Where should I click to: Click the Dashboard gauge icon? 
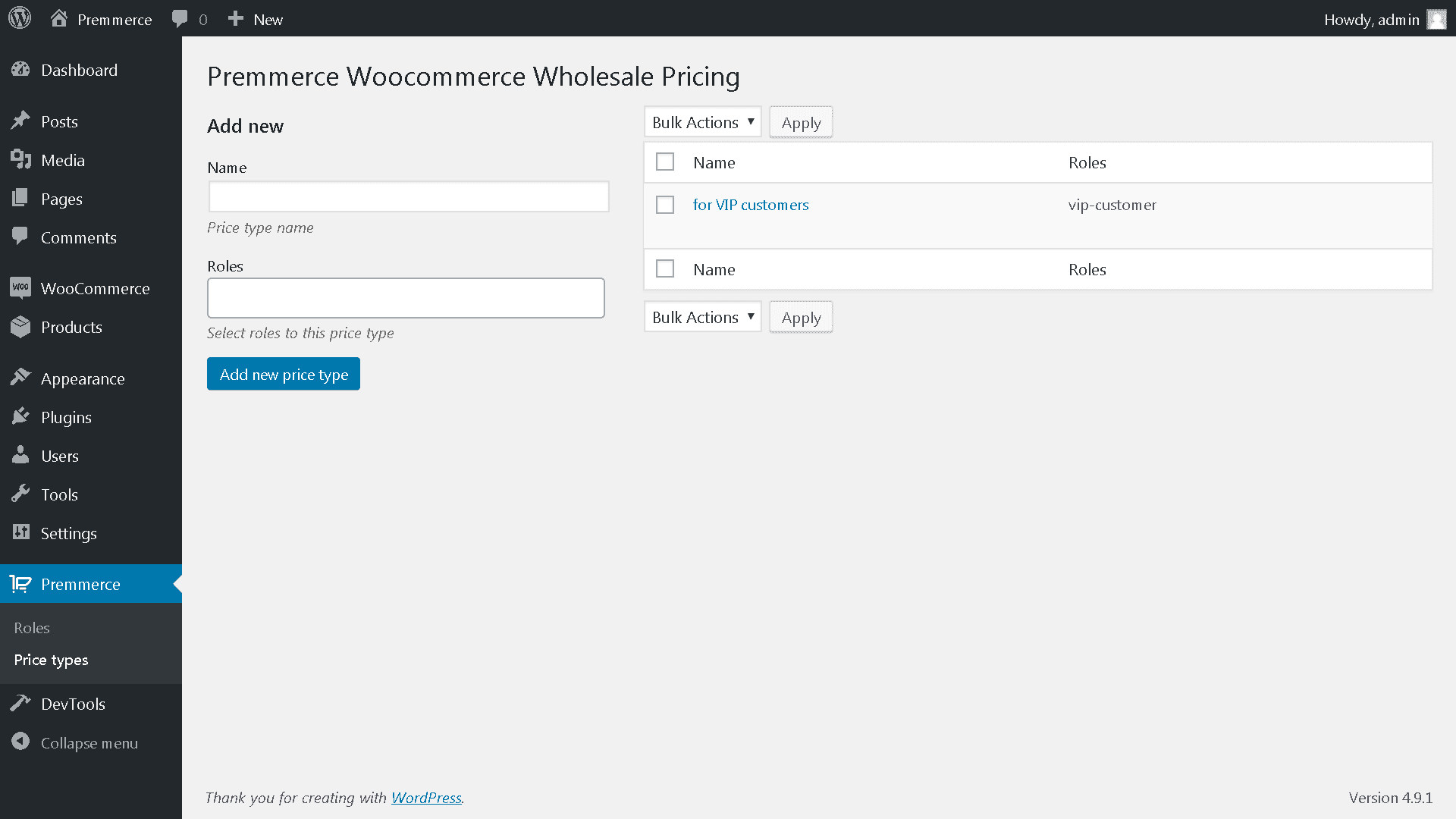coord(20,70)
